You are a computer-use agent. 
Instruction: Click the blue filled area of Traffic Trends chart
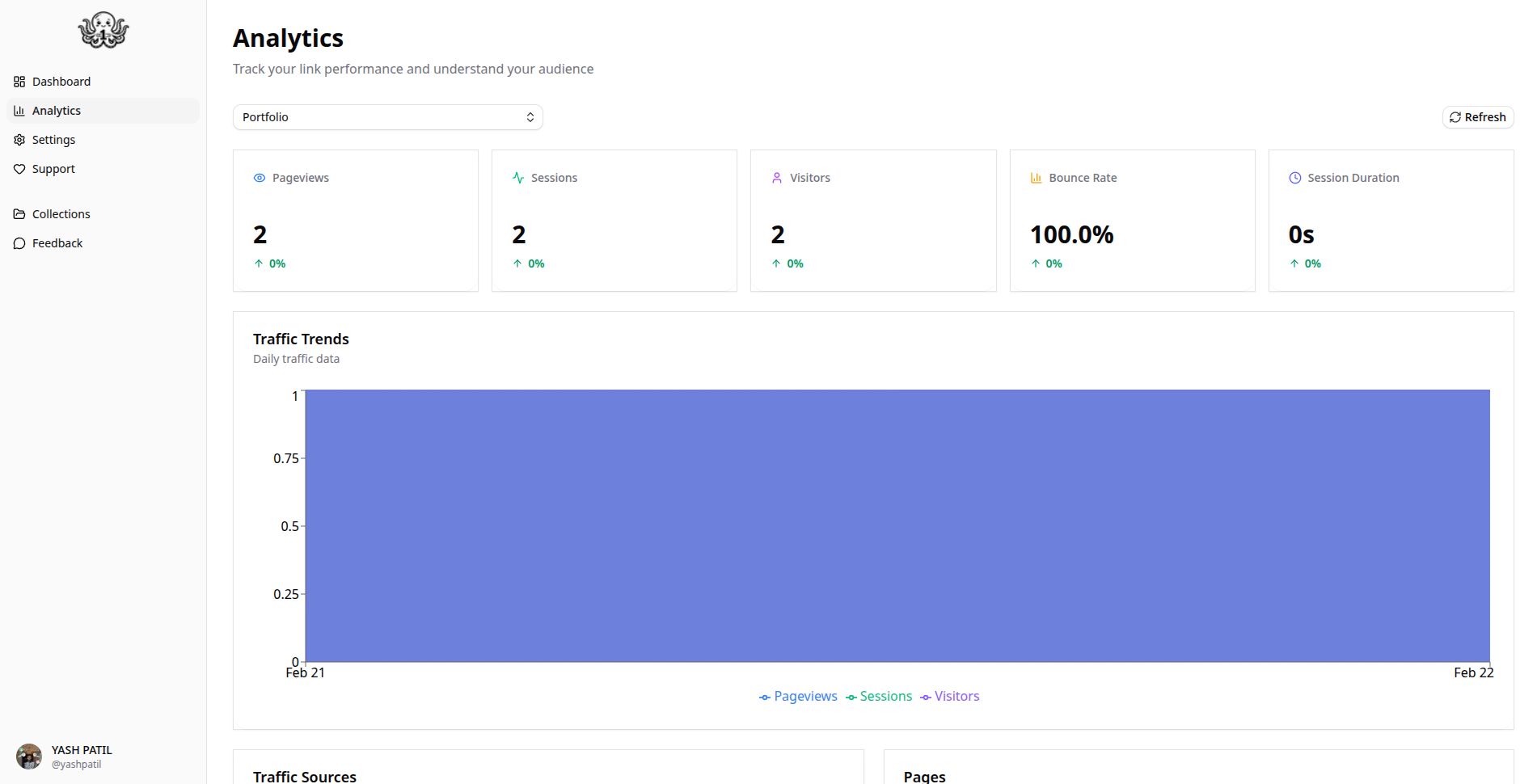(x=897, y=525)
